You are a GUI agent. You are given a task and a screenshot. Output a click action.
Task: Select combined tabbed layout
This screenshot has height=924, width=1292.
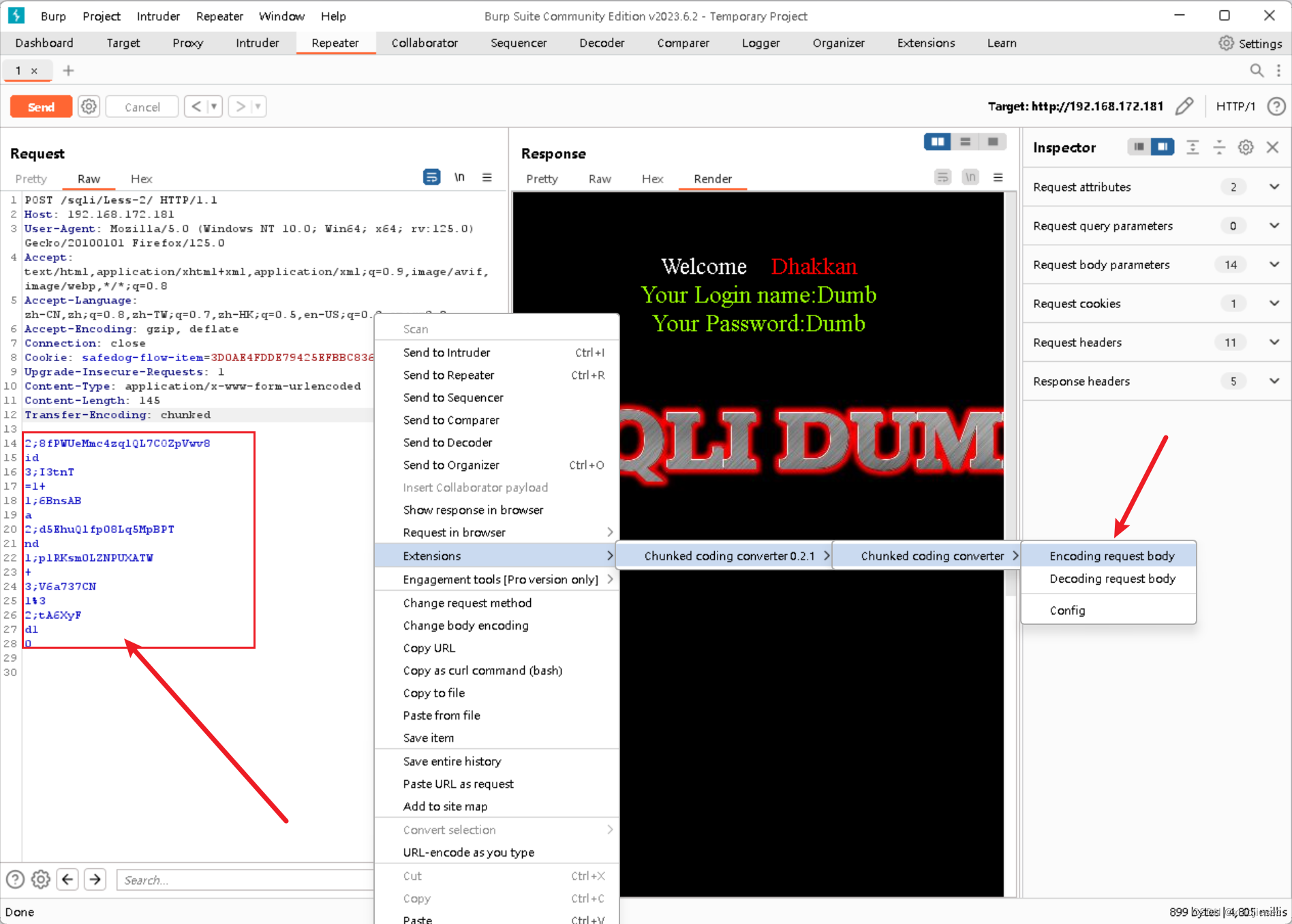(993, 142)
